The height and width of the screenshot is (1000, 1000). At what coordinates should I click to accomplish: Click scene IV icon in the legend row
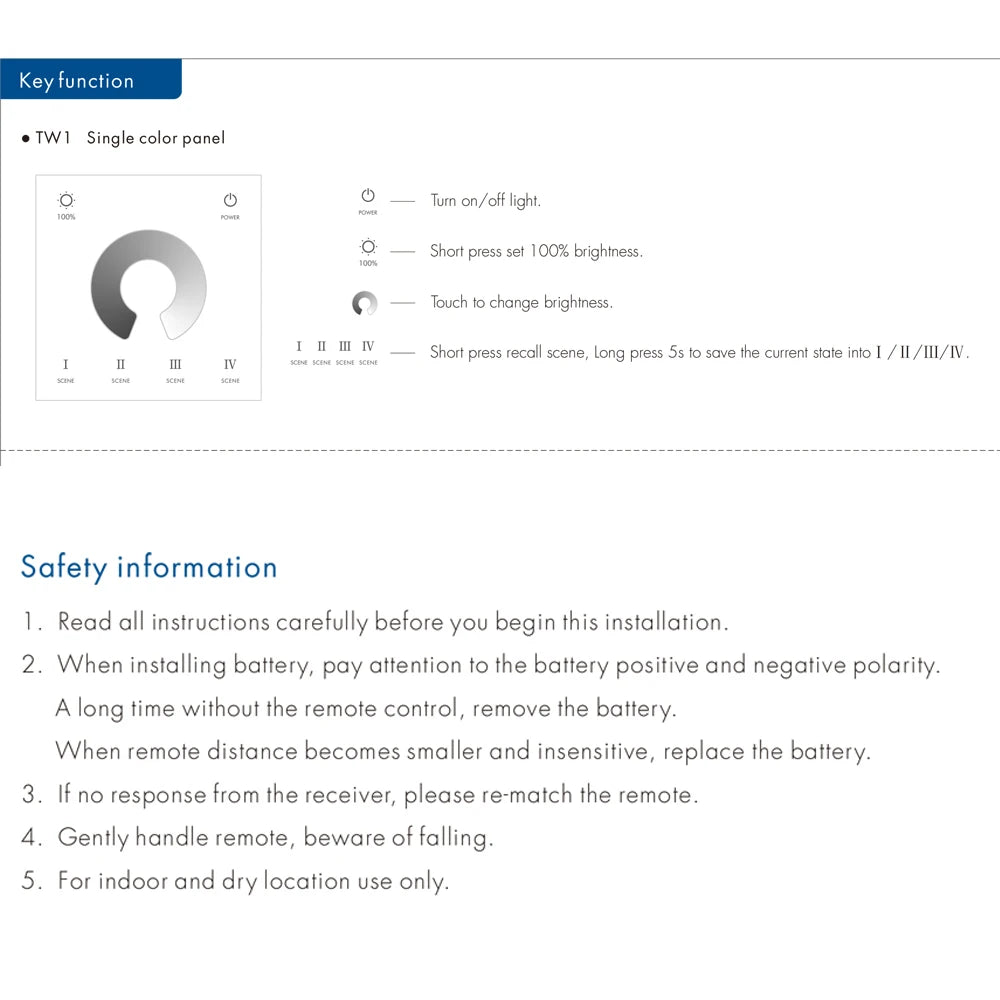(368, 353)
